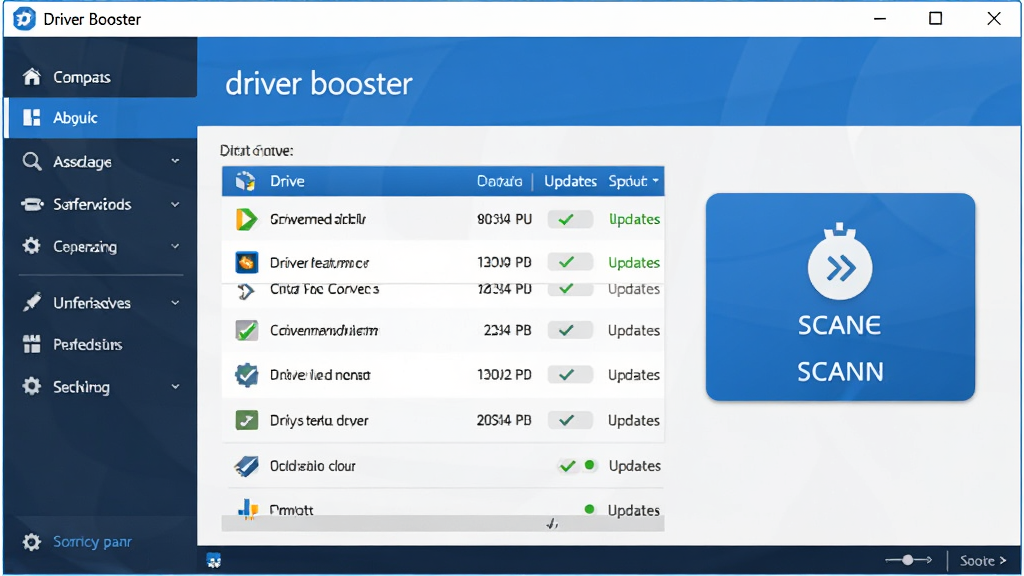Expand the Assdage sidebar chevron
This screenshot has width=1024, height=576.
pos(175,161)
